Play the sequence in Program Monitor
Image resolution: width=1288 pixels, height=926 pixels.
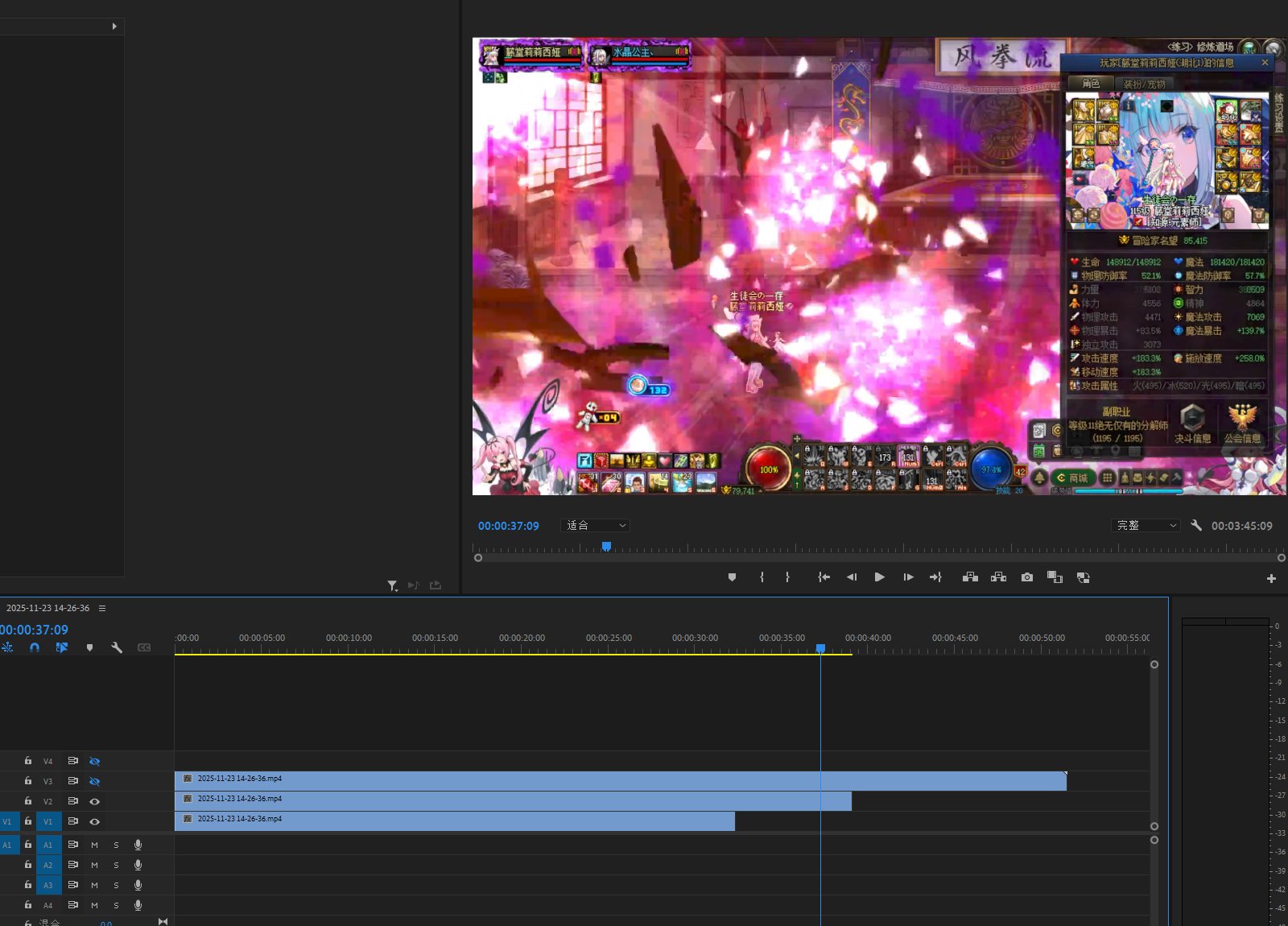point(879,577)
